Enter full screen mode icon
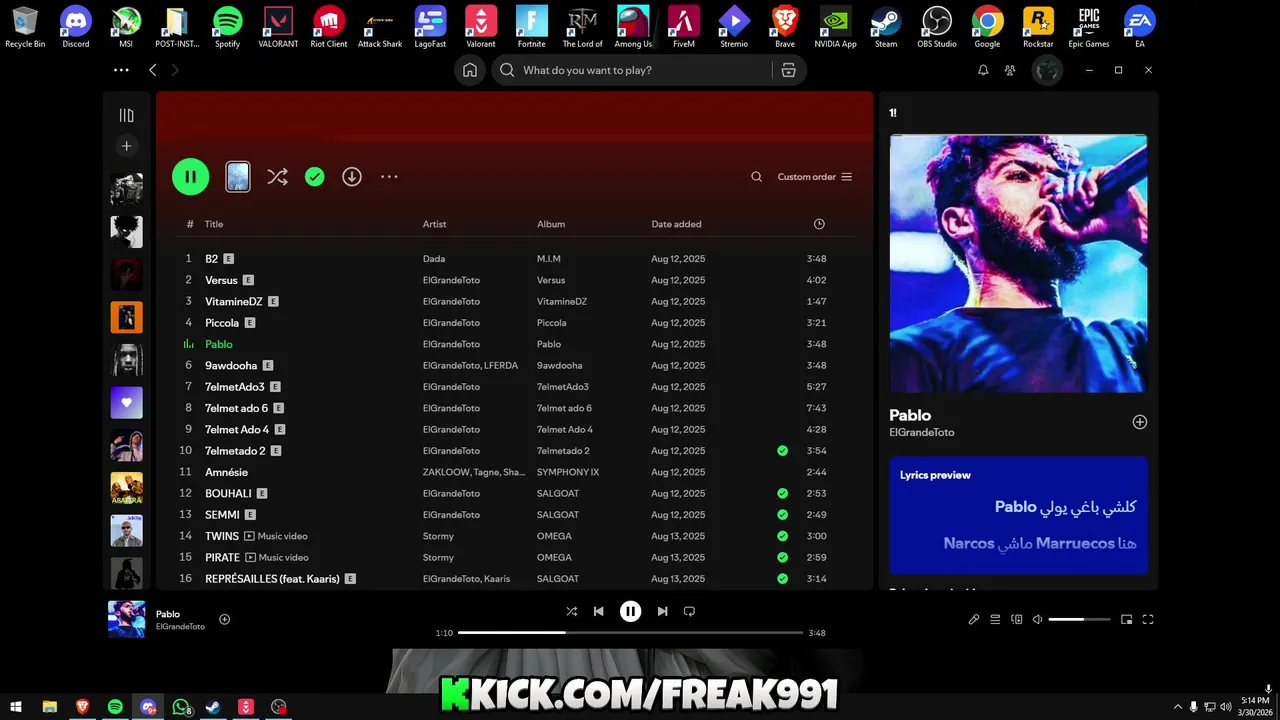 coord(1148,620)
